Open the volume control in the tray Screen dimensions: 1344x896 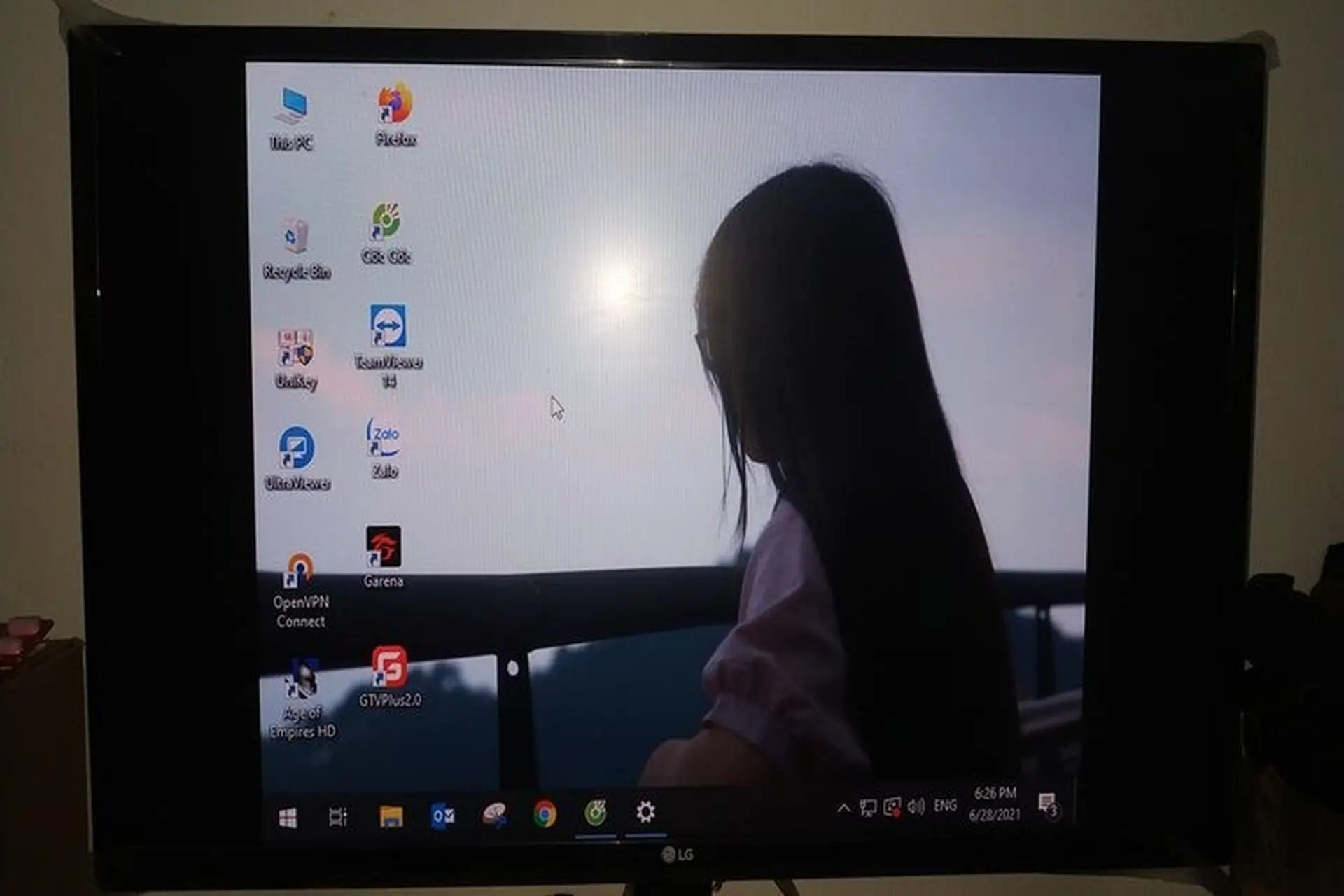pos(916,807)
